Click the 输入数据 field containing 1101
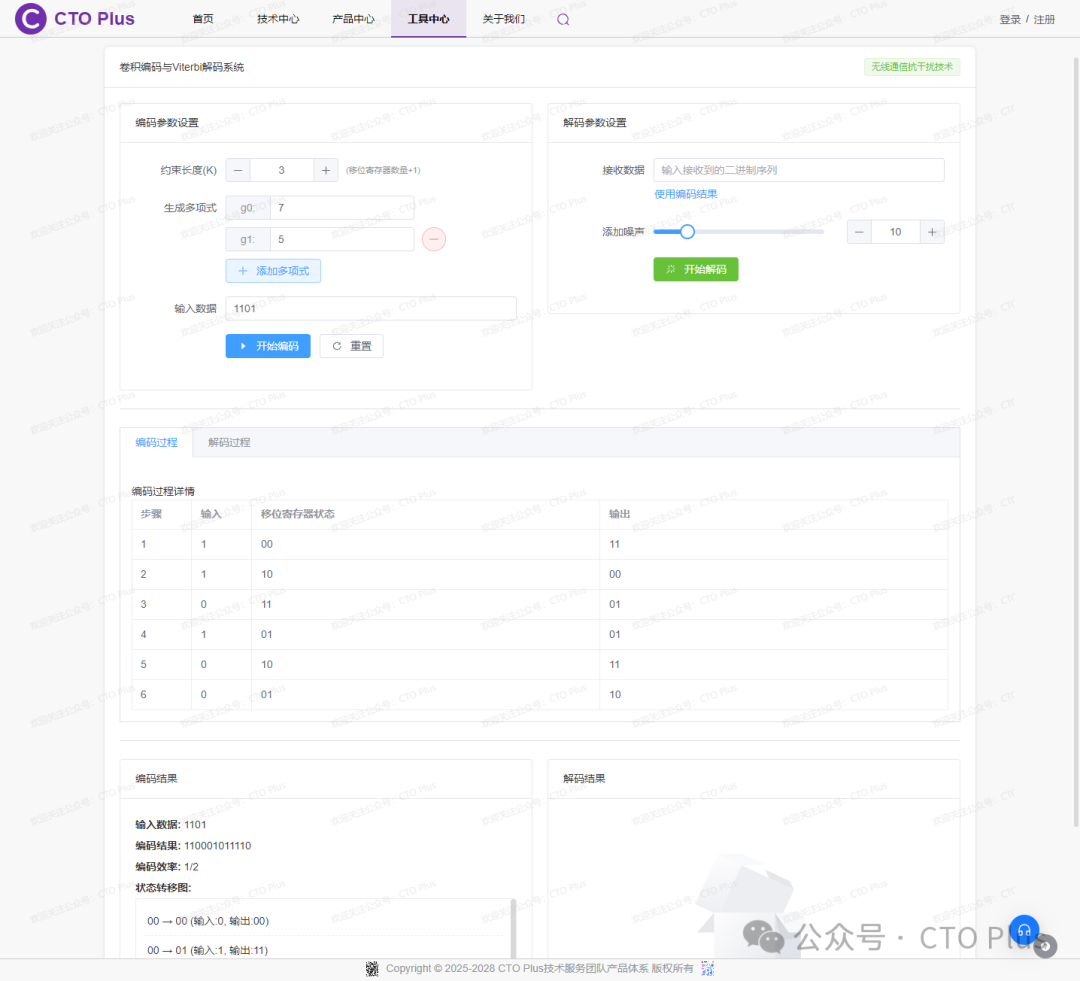 click(371, 309)
